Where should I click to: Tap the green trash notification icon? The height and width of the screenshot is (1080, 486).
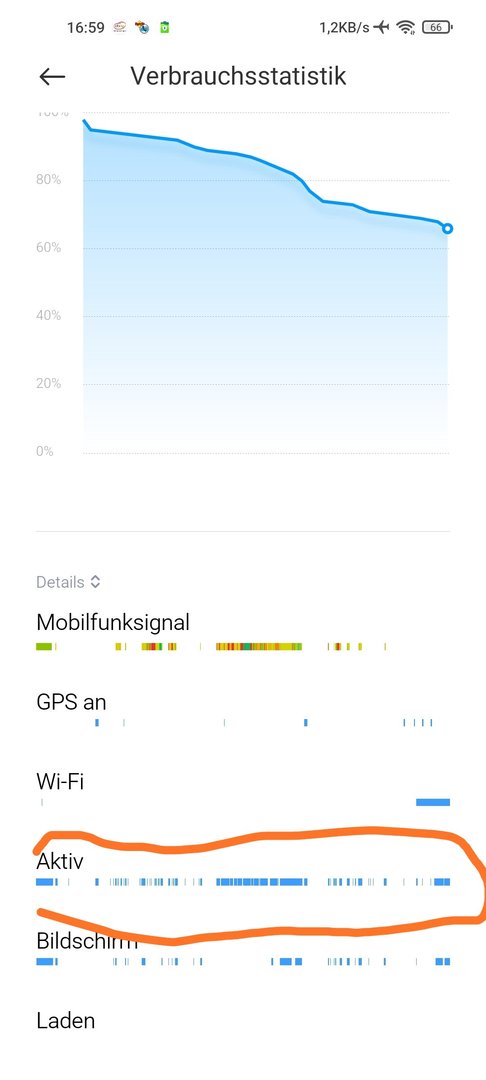[x=165, y=28]
